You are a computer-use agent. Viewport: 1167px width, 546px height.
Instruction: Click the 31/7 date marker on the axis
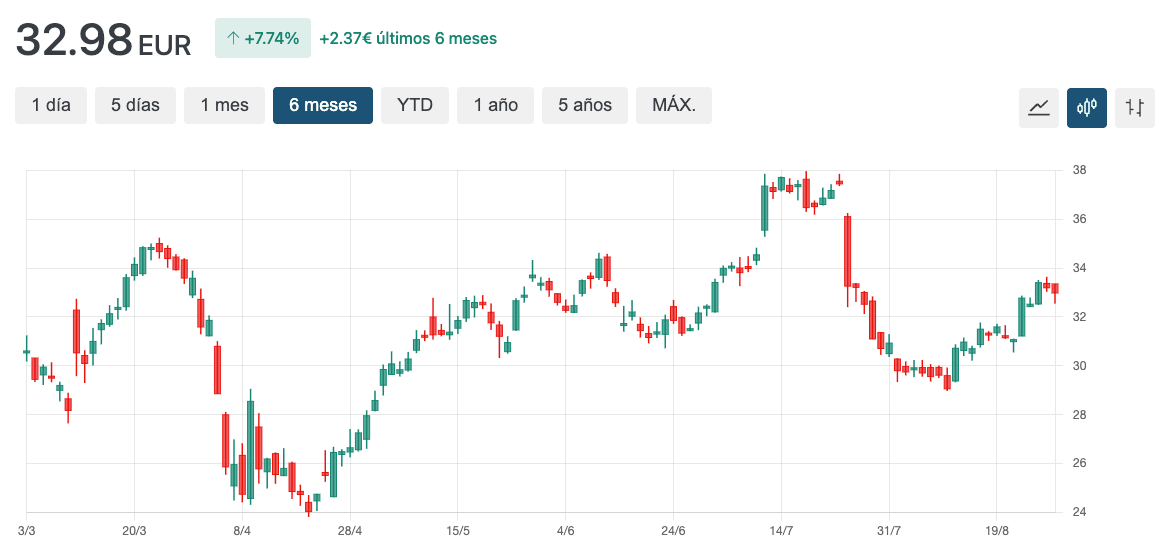[x=889, y=530]
